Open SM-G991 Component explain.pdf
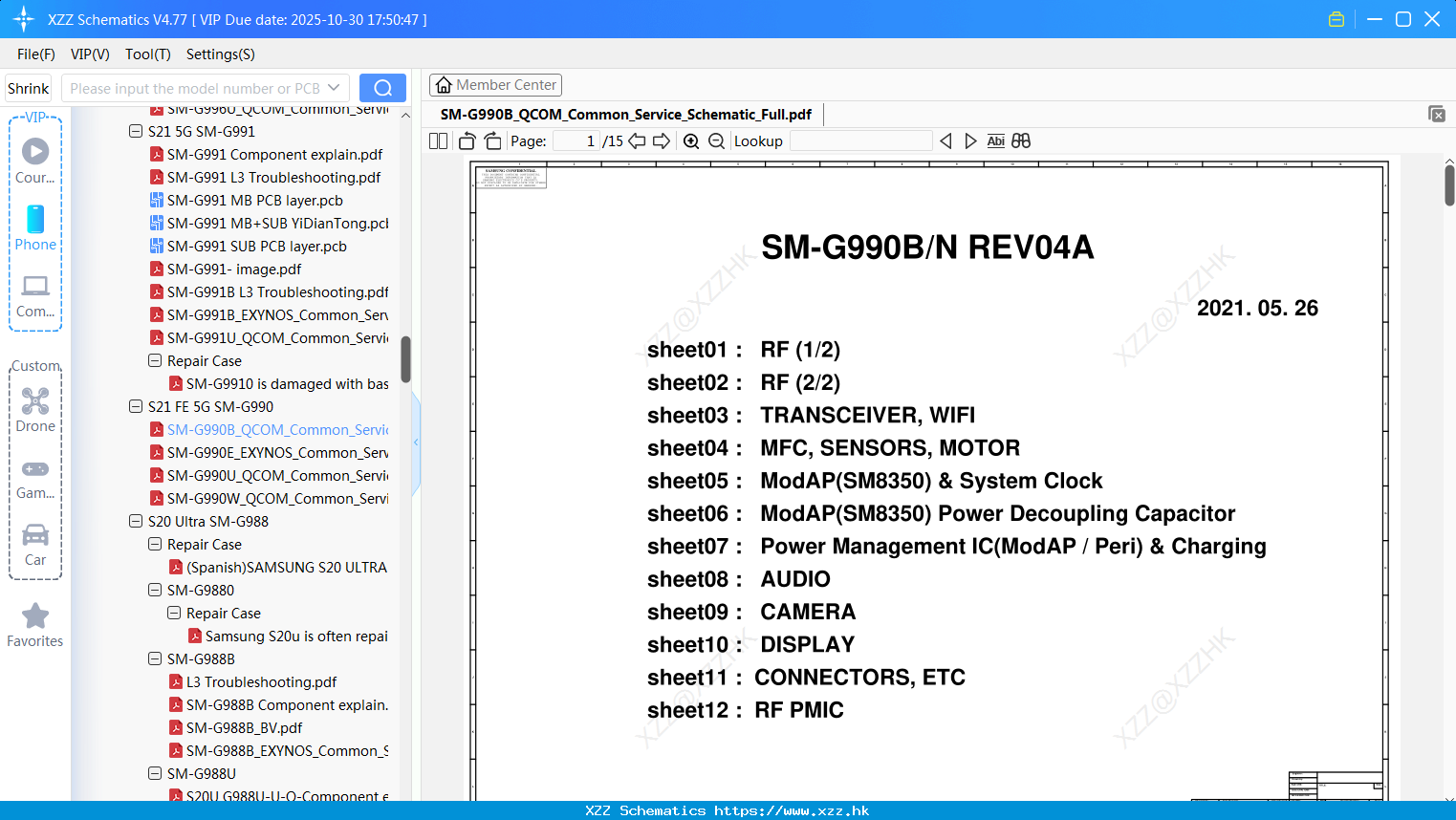The height and width of the screenshot is (820, 1456). [266, 155]
